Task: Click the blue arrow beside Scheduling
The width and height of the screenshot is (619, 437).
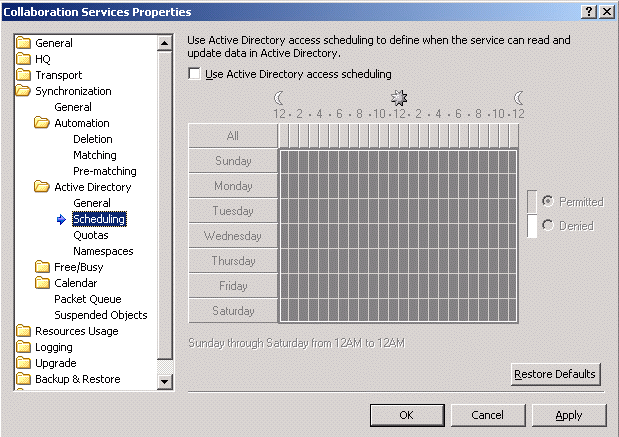Action: (61, 219)
